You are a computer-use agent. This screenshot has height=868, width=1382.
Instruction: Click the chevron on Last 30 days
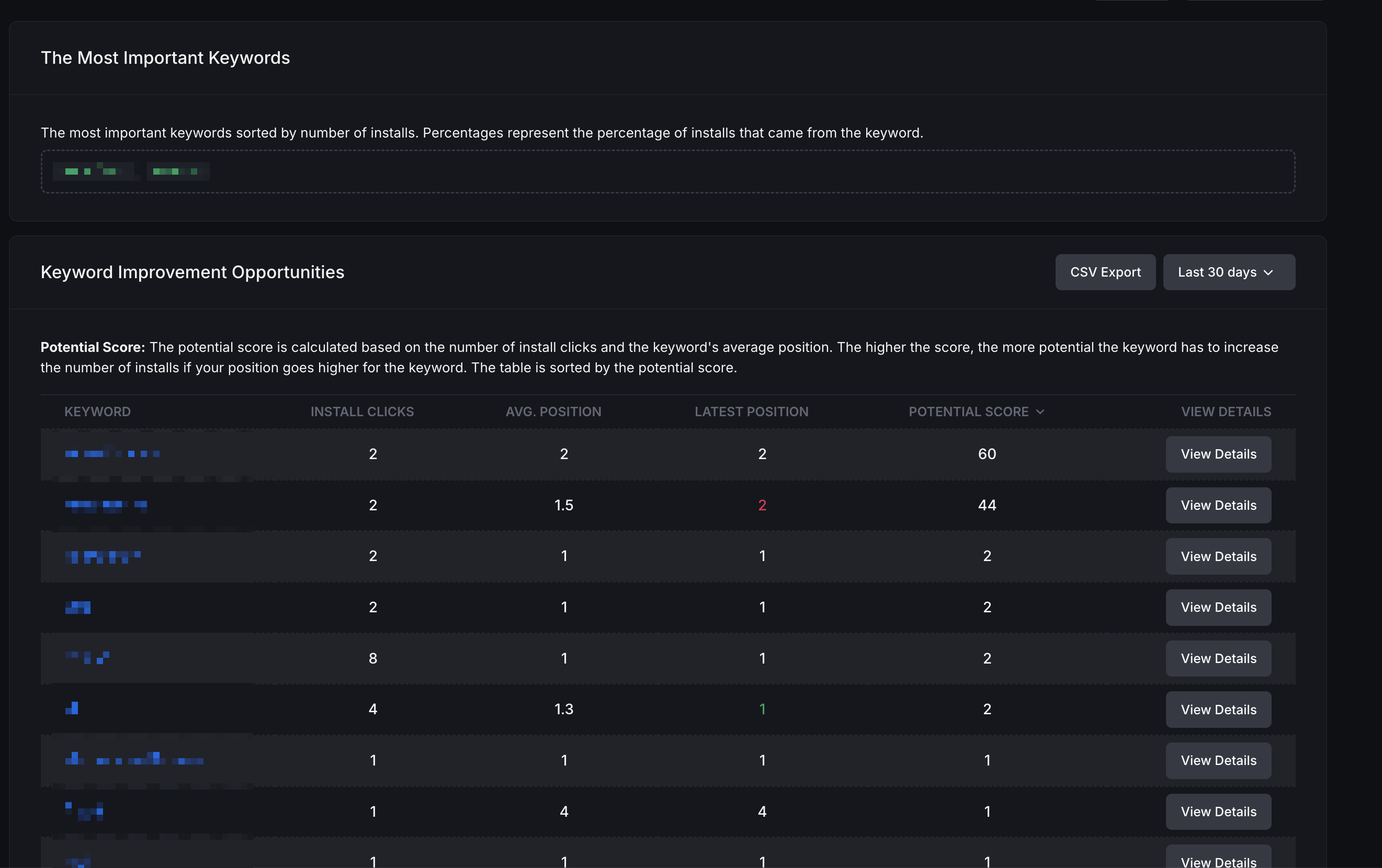[x=1268, y=272]
